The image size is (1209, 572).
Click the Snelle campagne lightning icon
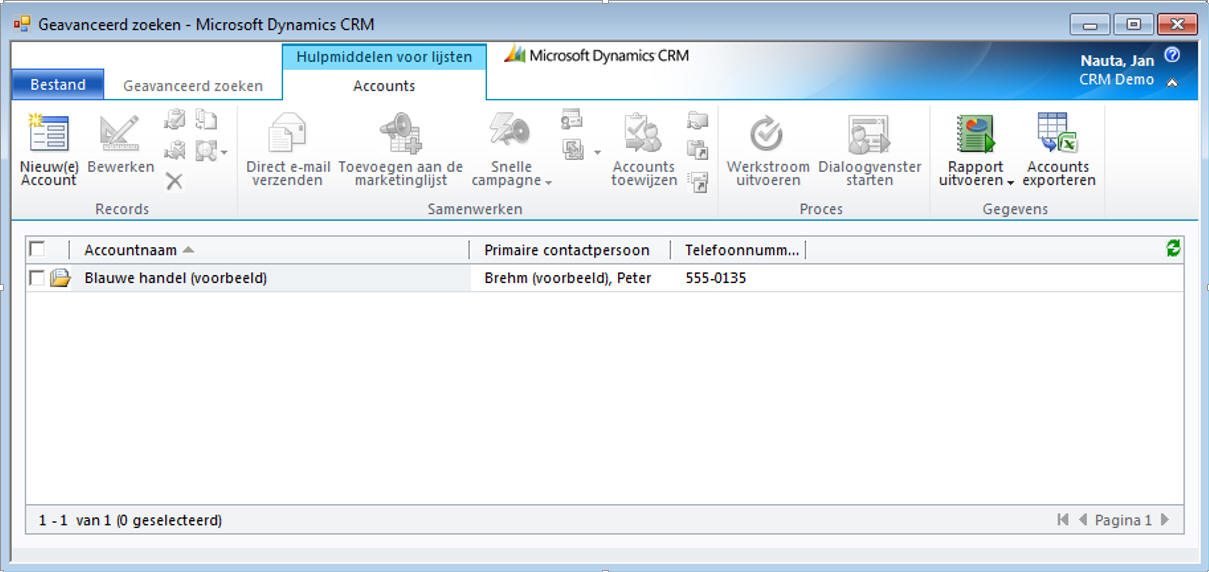510,133
